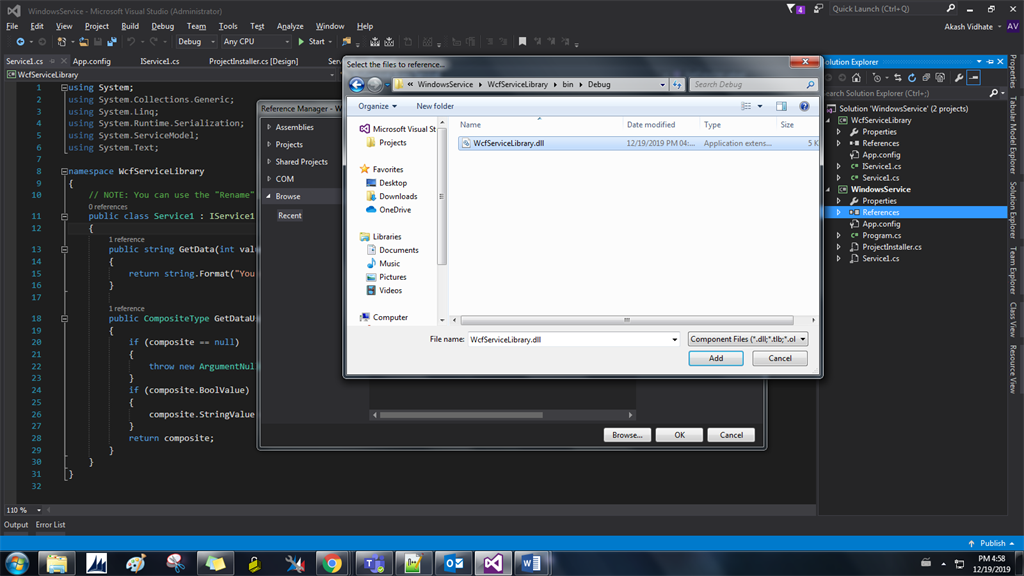The height and width of the screenshot is (576, 1024).
Task: Expand References under WindowsService project
Action: (x=838, y=212)
